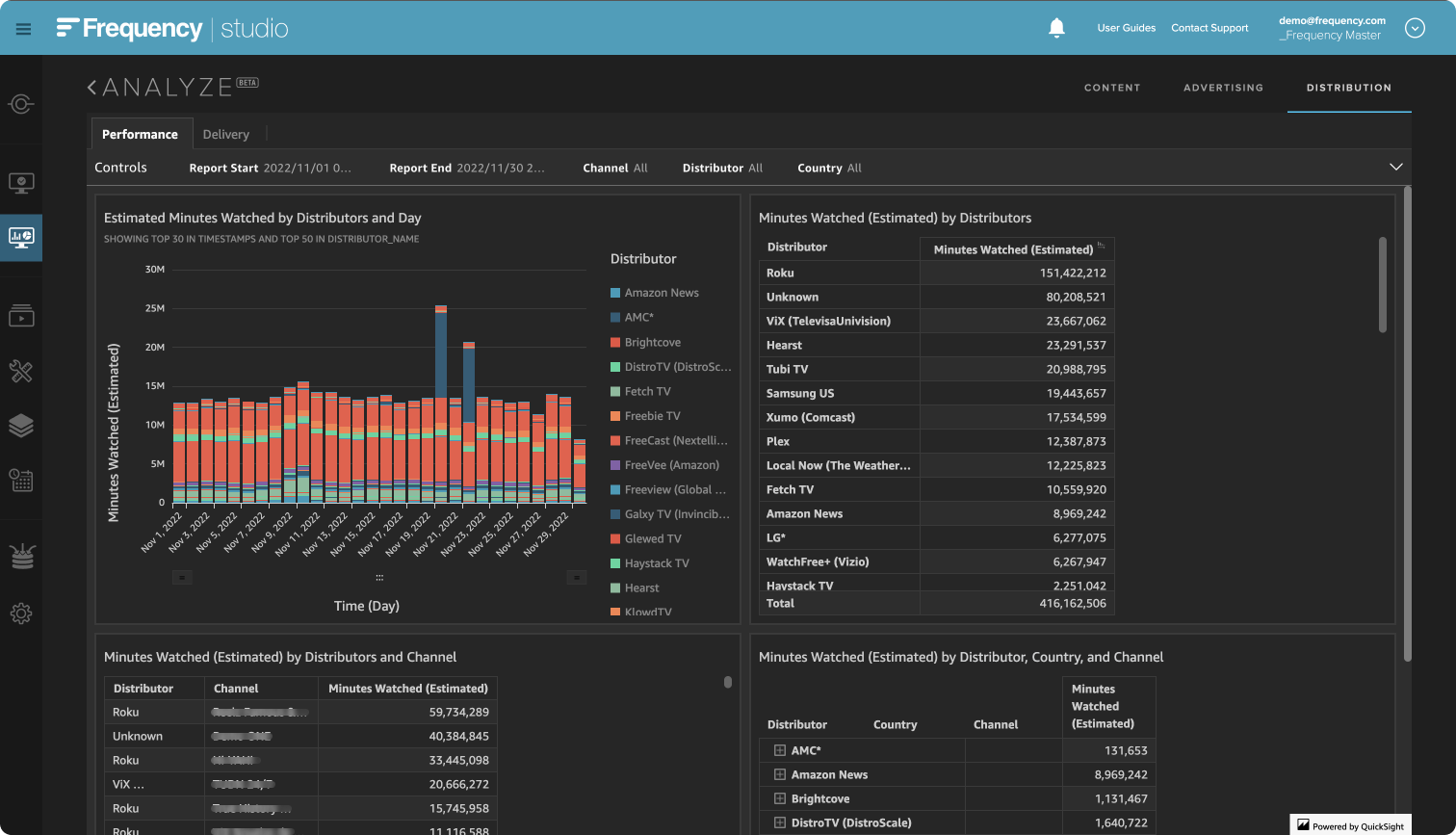Select the 40,384,845 Unknown channel value
The width and height of the screenshot is (1456, 835).
click(458, 736)
